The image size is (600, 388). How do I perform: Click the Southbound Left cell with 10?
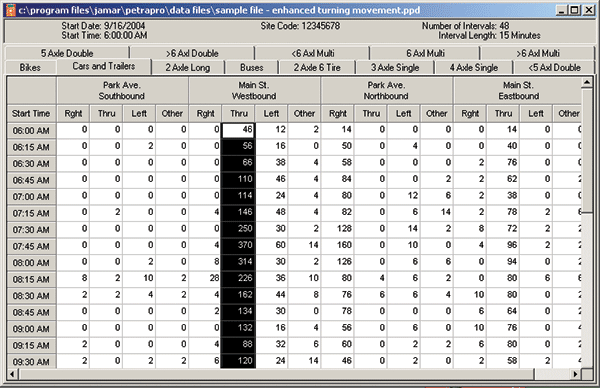(139, 278)
